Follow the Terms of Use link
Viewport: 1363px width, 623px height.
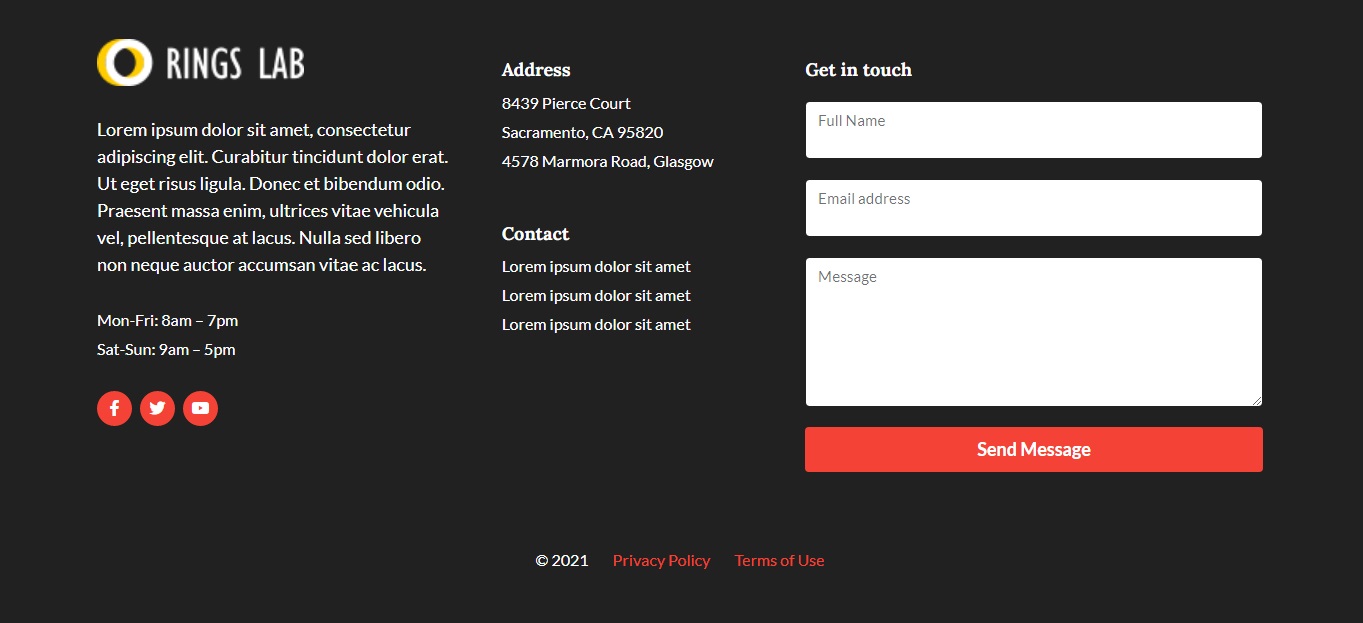(779, 561)
